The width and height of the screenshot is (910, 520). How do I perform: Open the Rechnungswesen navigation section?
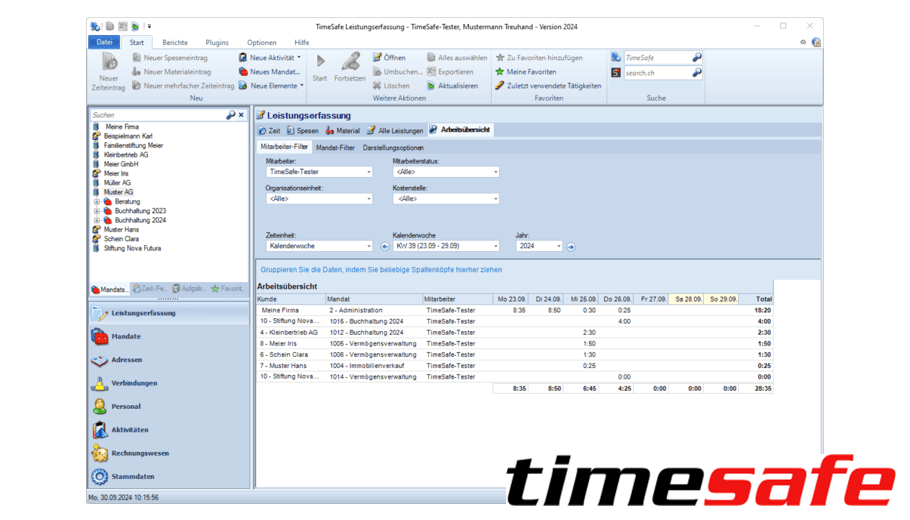click(x=140, y=453)
